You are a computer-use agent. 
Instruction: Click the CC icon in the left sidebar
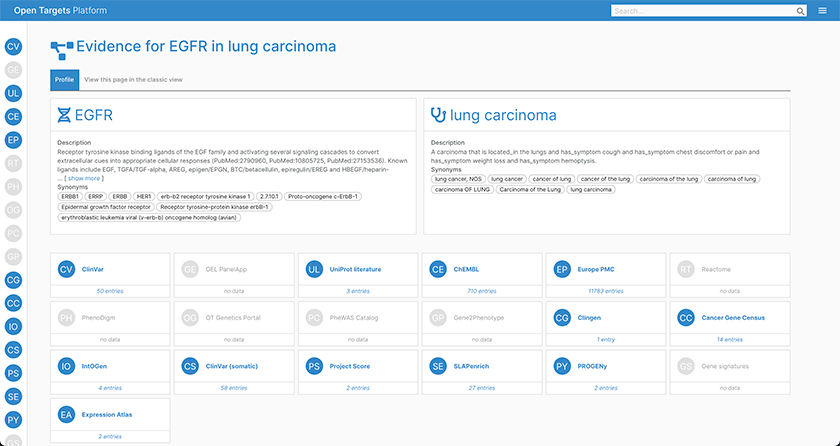pyautogui.click(x=13, y=303)
